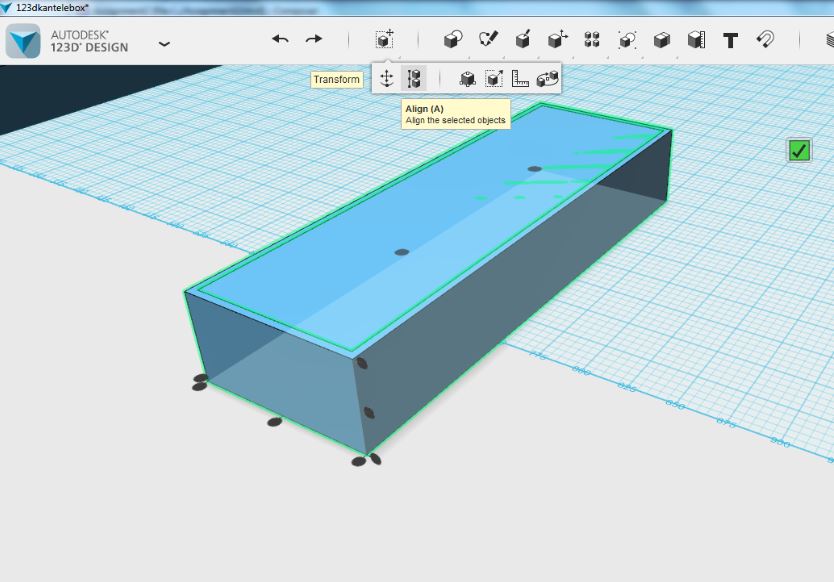Click the align handle at the top face center
The width and height of the screenshot is (834, 582).
402,252
